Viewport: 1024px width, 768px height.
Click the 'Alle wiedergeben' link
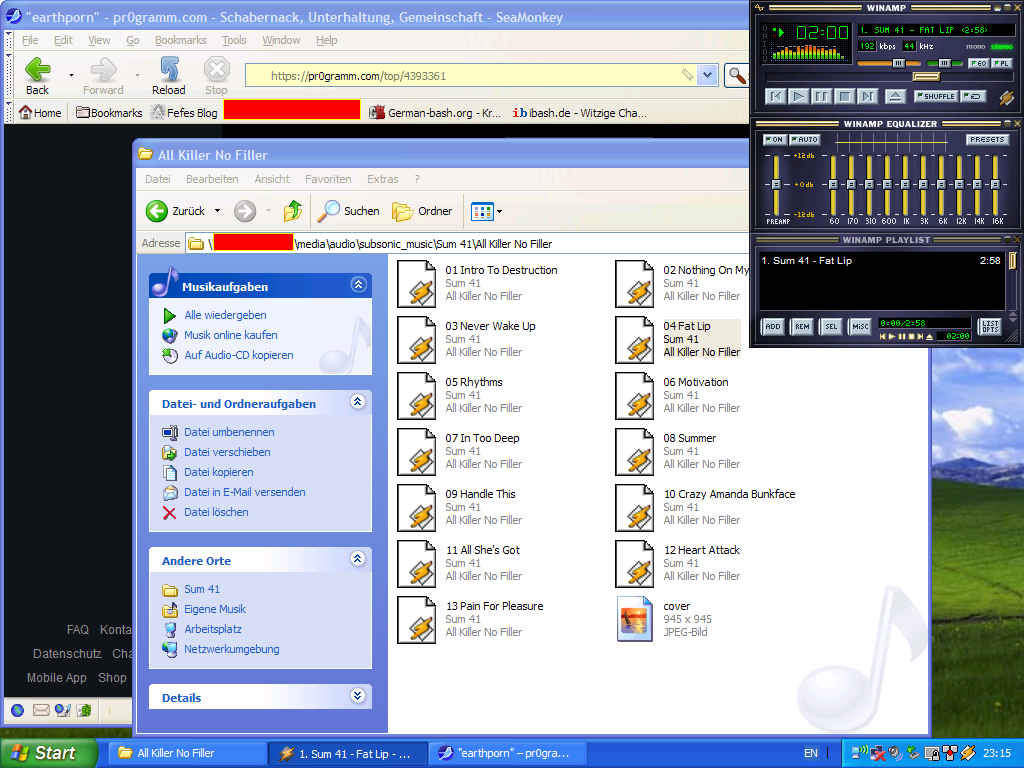[225, 315]
